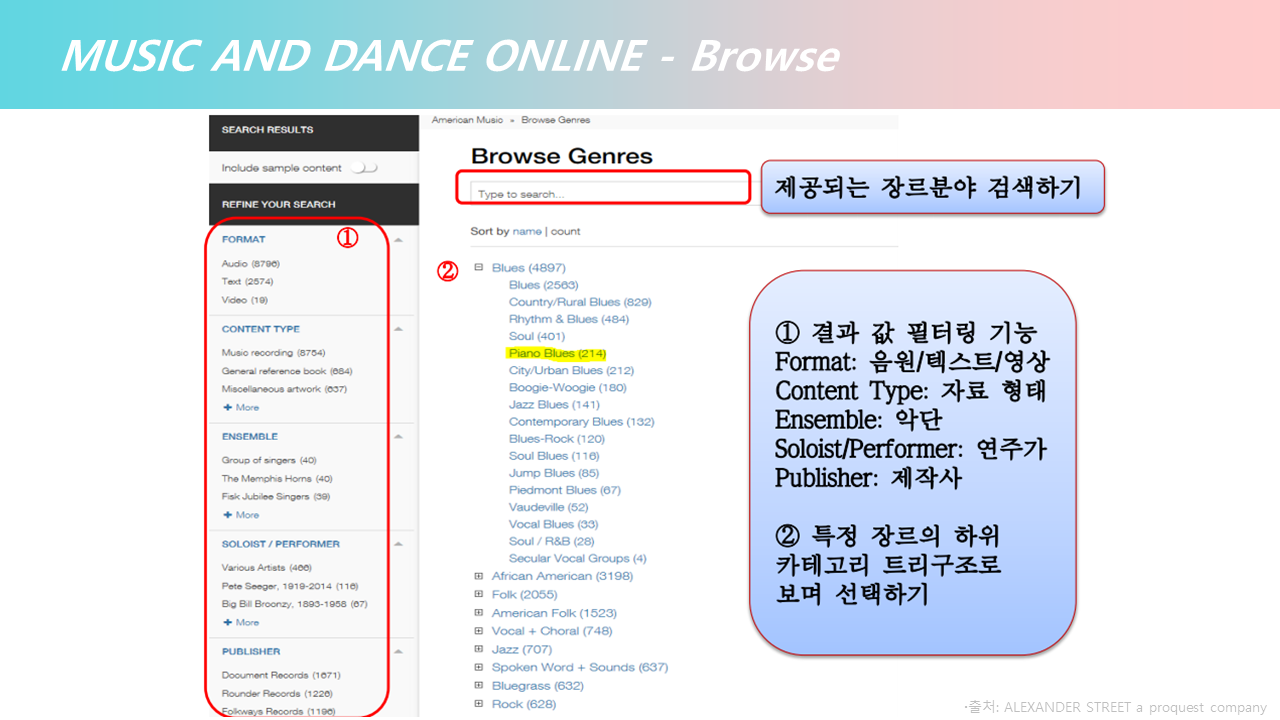Open Piedmont Blues subgenre

[x=565, y=490]
